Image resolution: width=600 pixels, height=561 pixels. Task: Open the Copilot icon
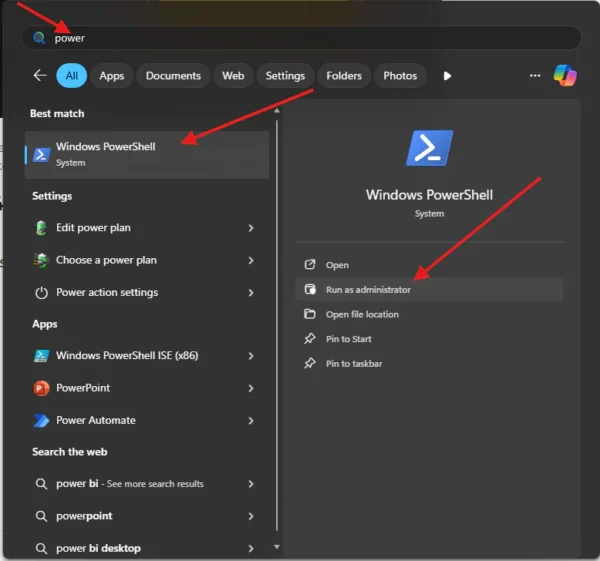coord(565,75)
